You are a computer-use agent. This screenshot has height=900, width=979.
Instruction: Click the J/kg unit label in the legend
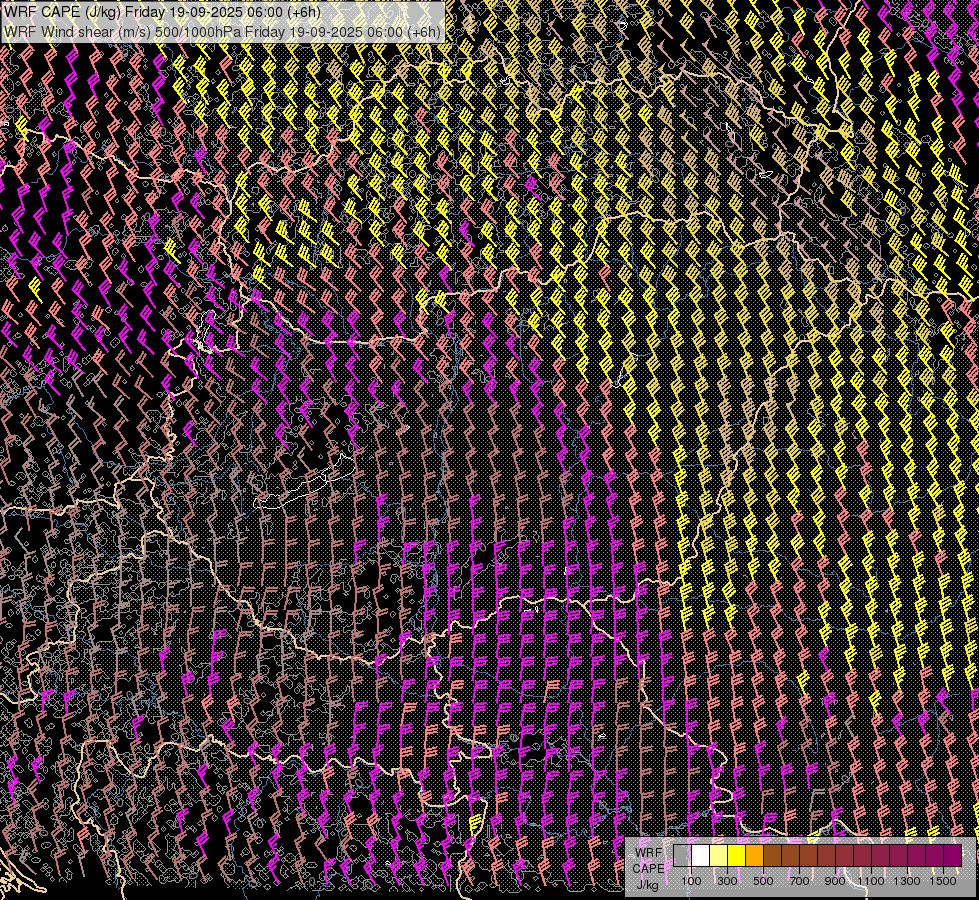(x=647, y=884)
